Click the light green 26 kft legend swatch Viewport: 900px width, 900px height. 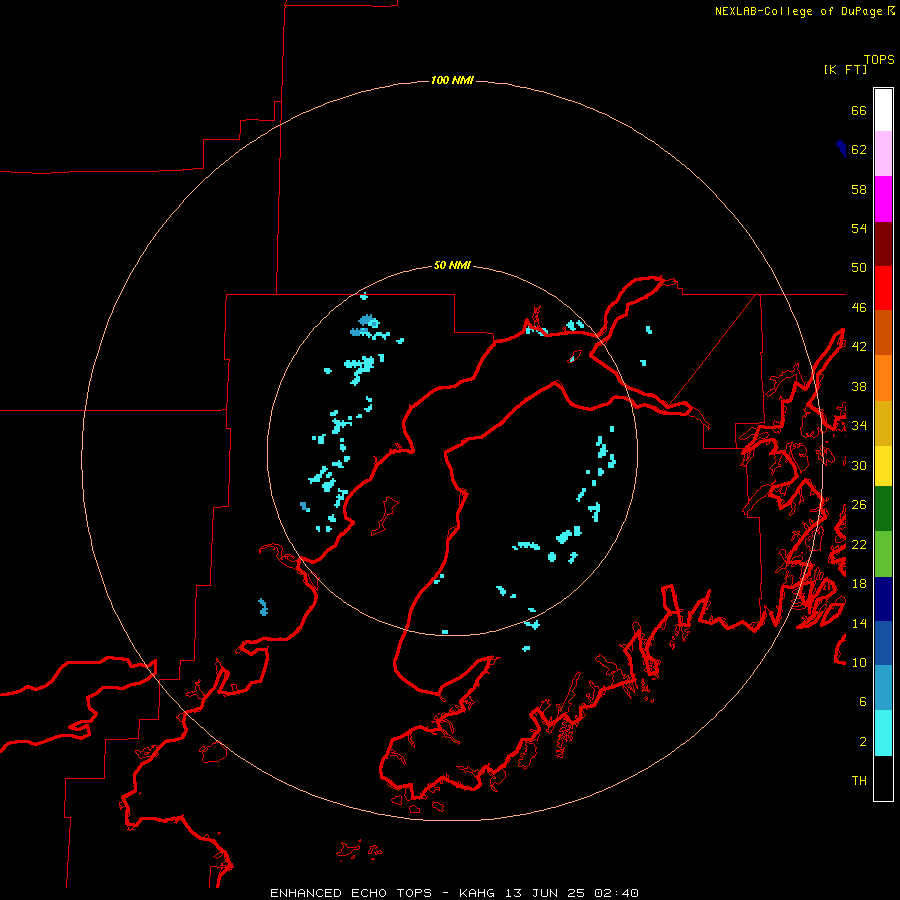[x=883, y=554]
